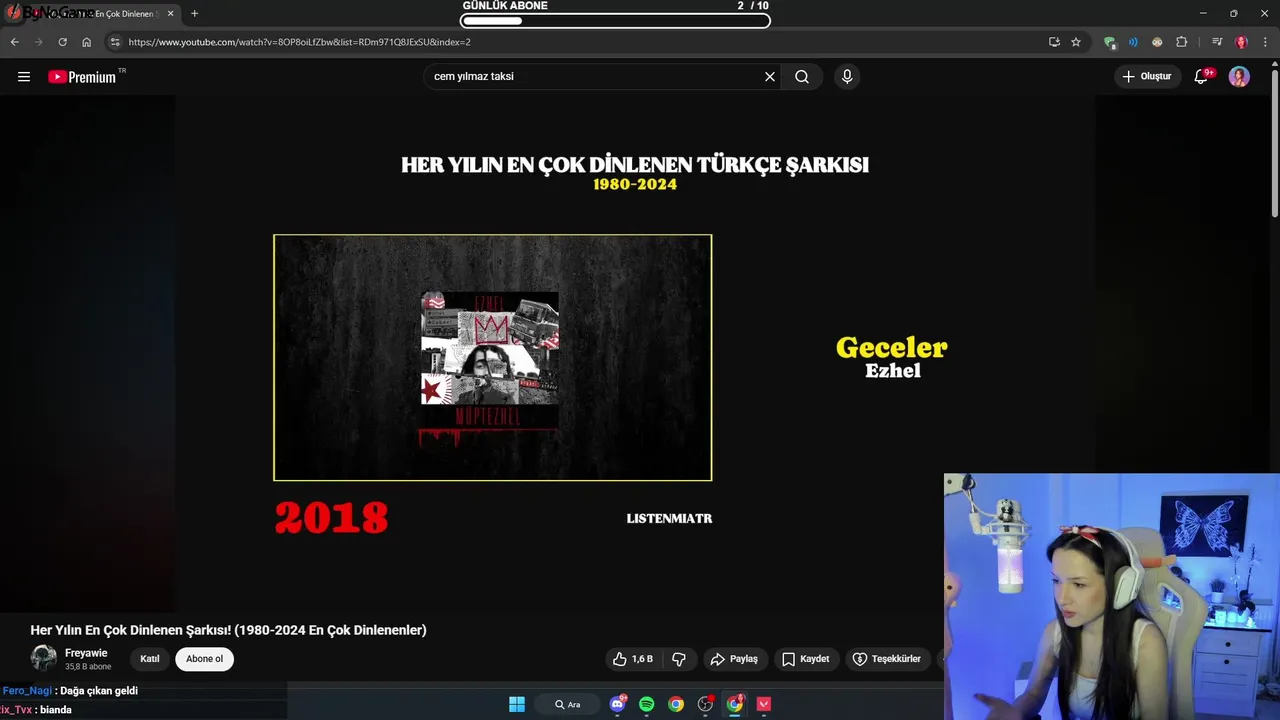
Task: Click the browser address bar URL
Action: [x=299, y=42]
